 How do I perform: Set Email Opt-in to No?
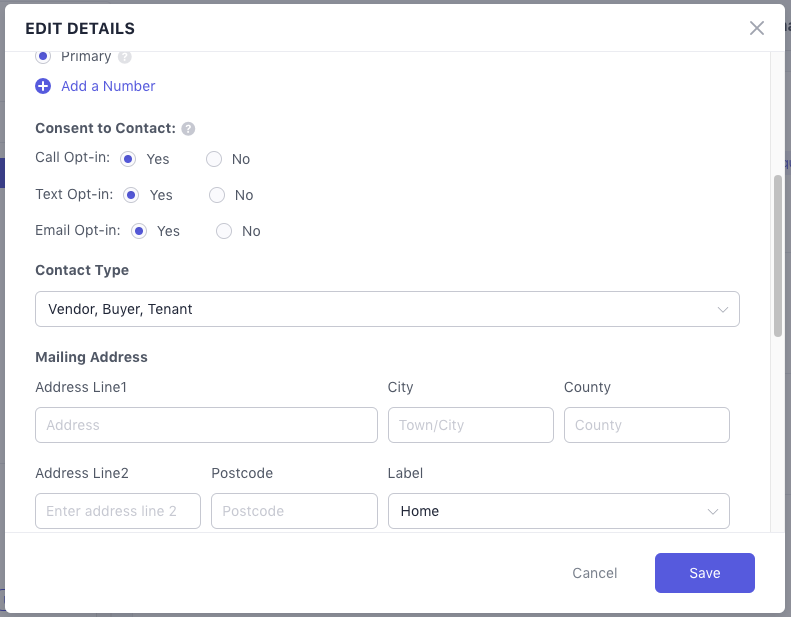coord(224,231)
